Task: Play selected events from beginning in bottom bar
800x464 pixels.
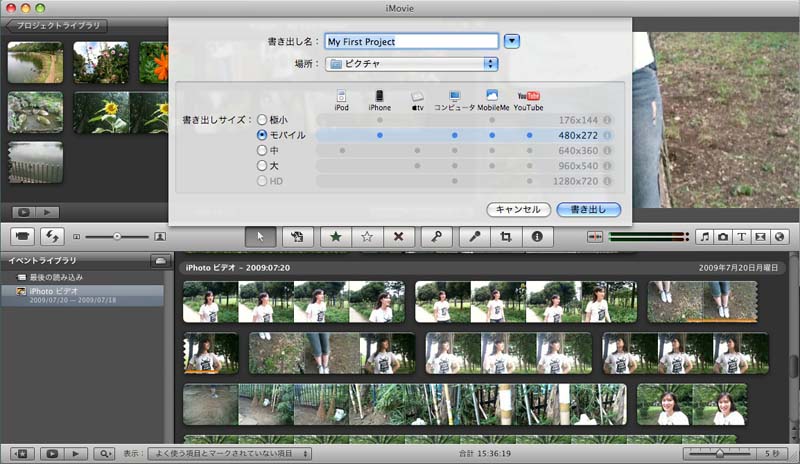Action: (76, 453)
